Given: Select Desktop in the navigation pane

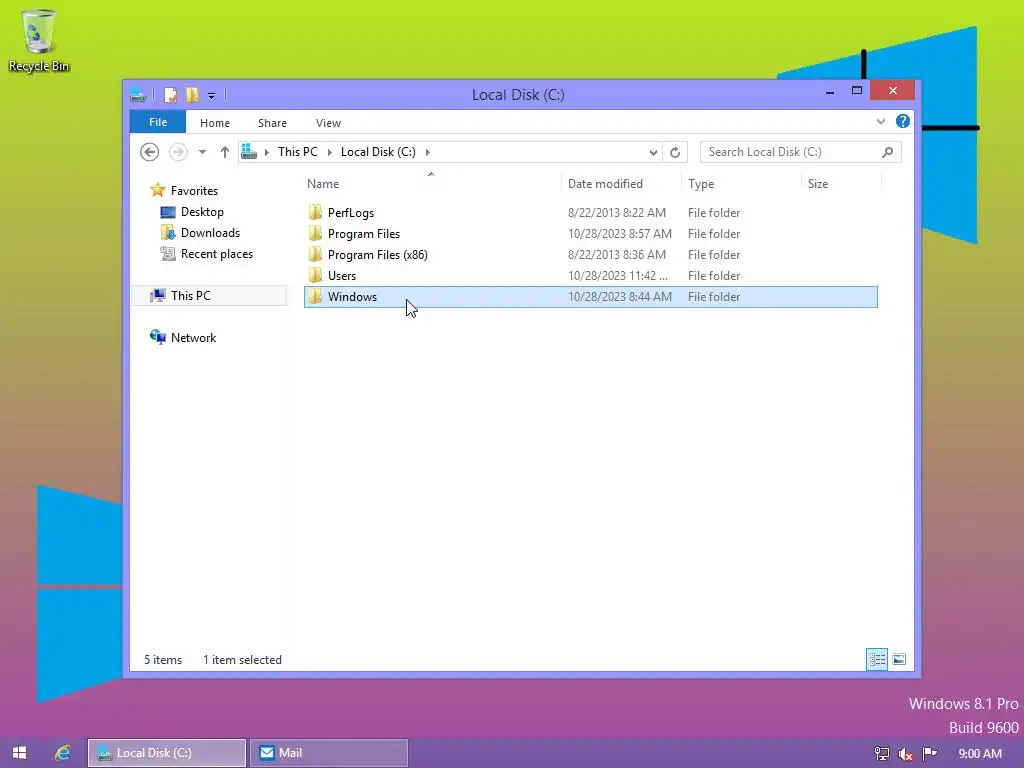Looking at the screenshot, I should 202,212.
